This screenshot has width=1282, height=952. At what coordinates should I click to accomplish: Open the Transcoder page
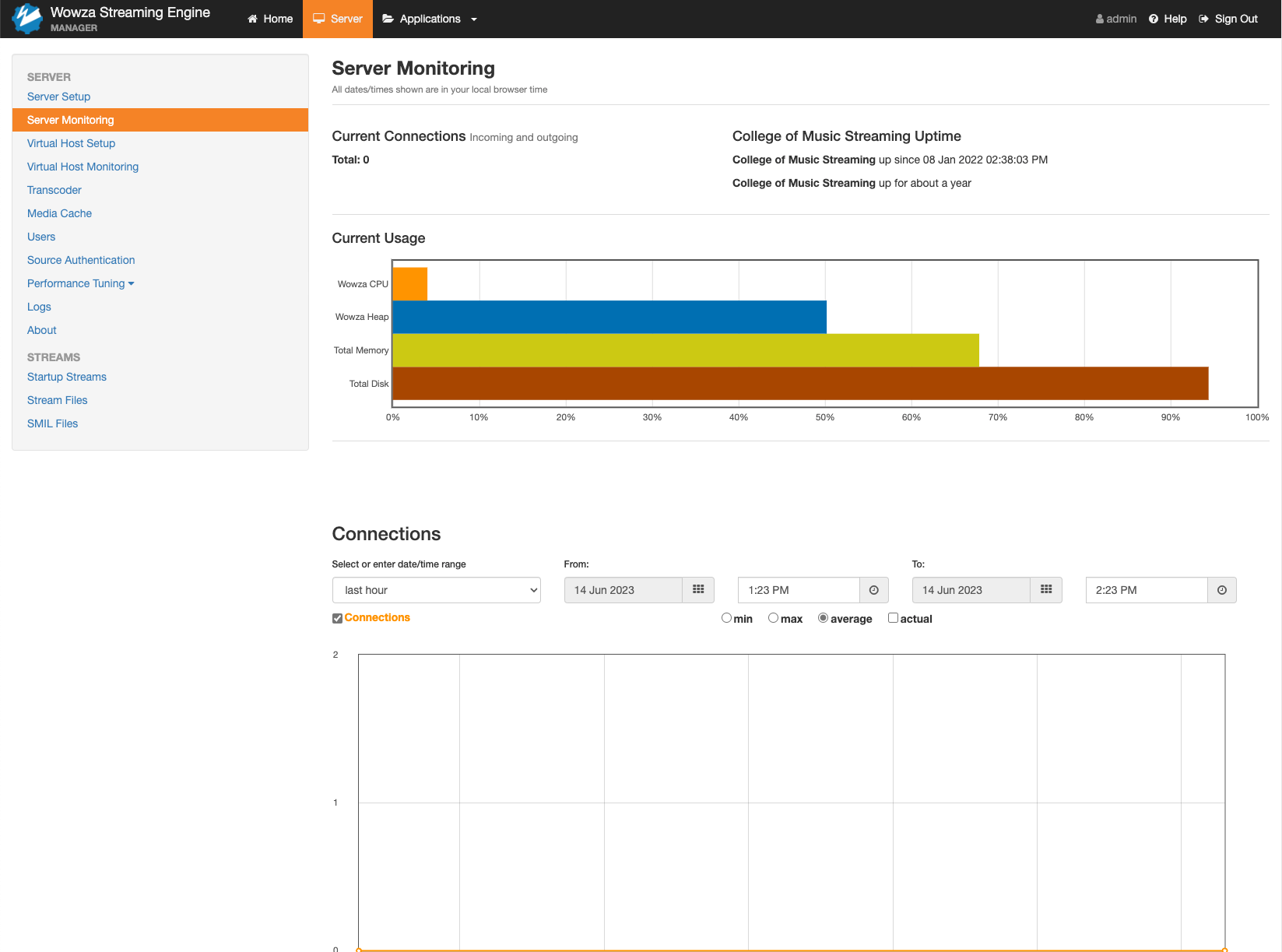(54, 190)
